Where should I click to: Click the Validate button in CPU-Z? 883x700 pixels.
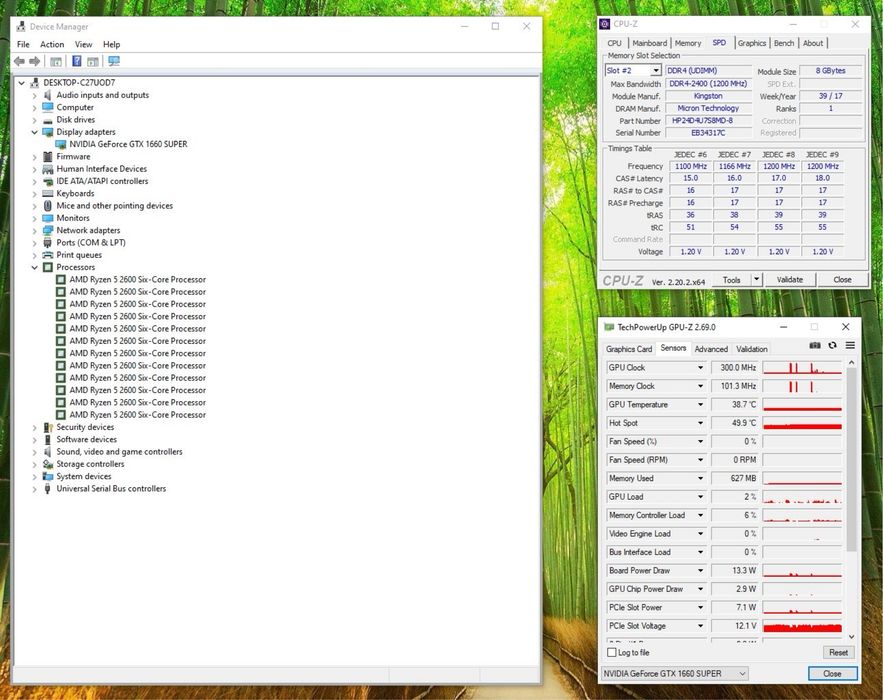pos(790,279)
